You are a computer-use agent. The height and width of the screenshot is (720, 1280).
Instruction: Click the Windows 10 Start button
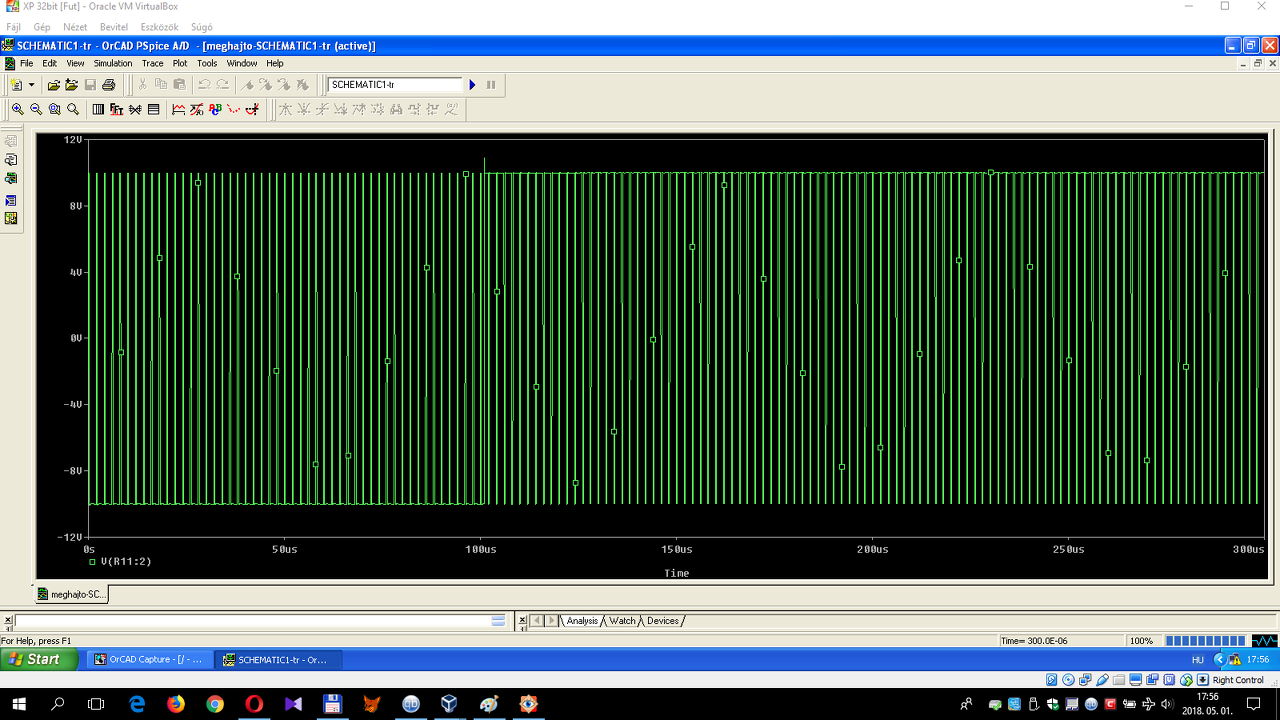pyautogui.click(x=18, y=704)
